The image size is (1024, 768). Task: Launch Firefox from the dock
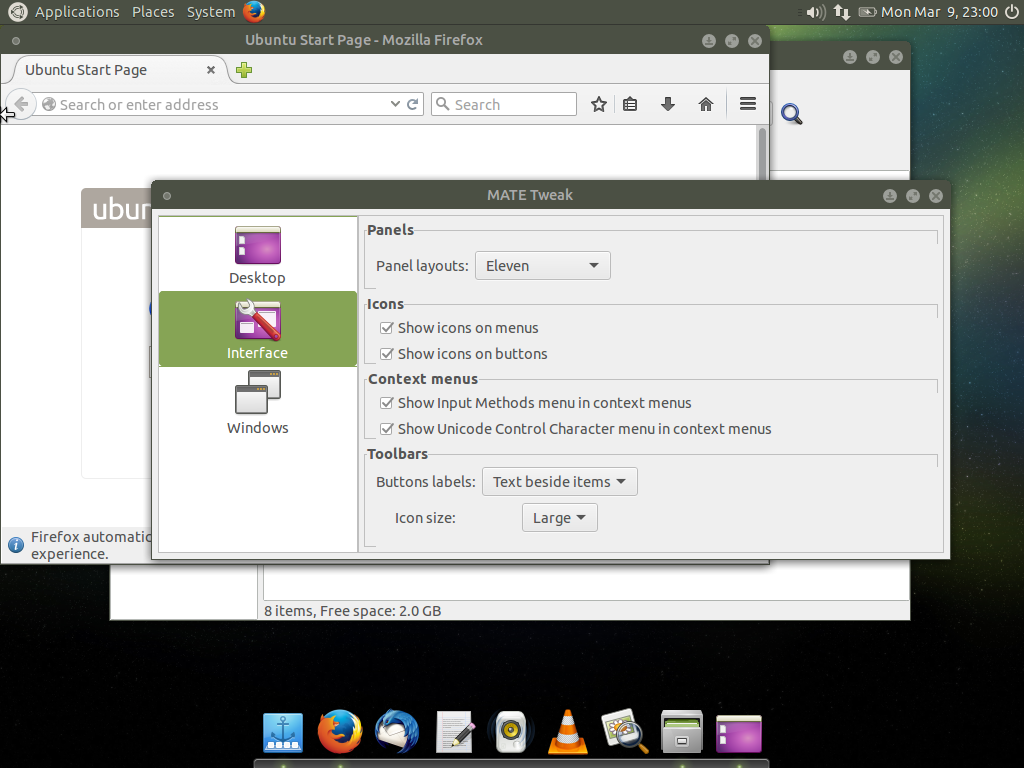[340, 731]
